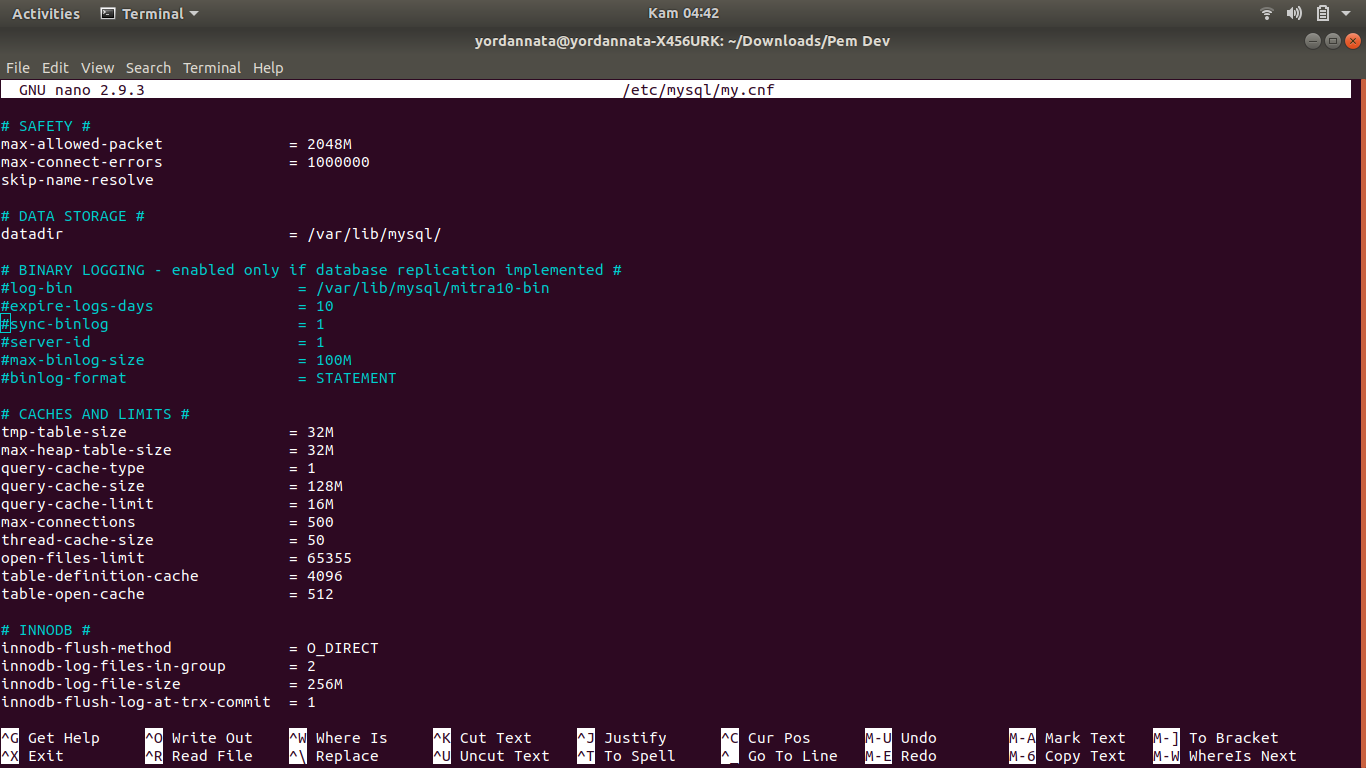1366x768 pixels.
Task: Open the Edit menu
Action: (x=55, y=68)
